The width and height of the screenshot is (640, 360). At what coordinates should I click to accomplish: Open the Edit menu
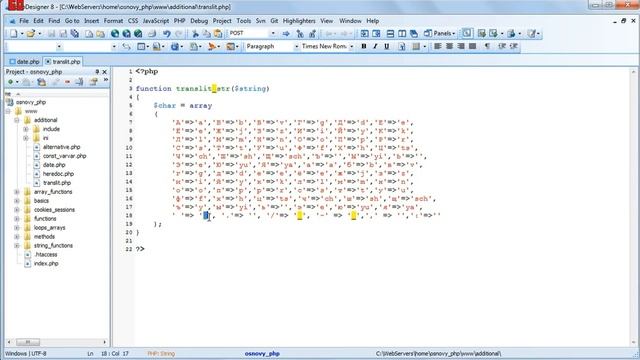coord(38,21)
